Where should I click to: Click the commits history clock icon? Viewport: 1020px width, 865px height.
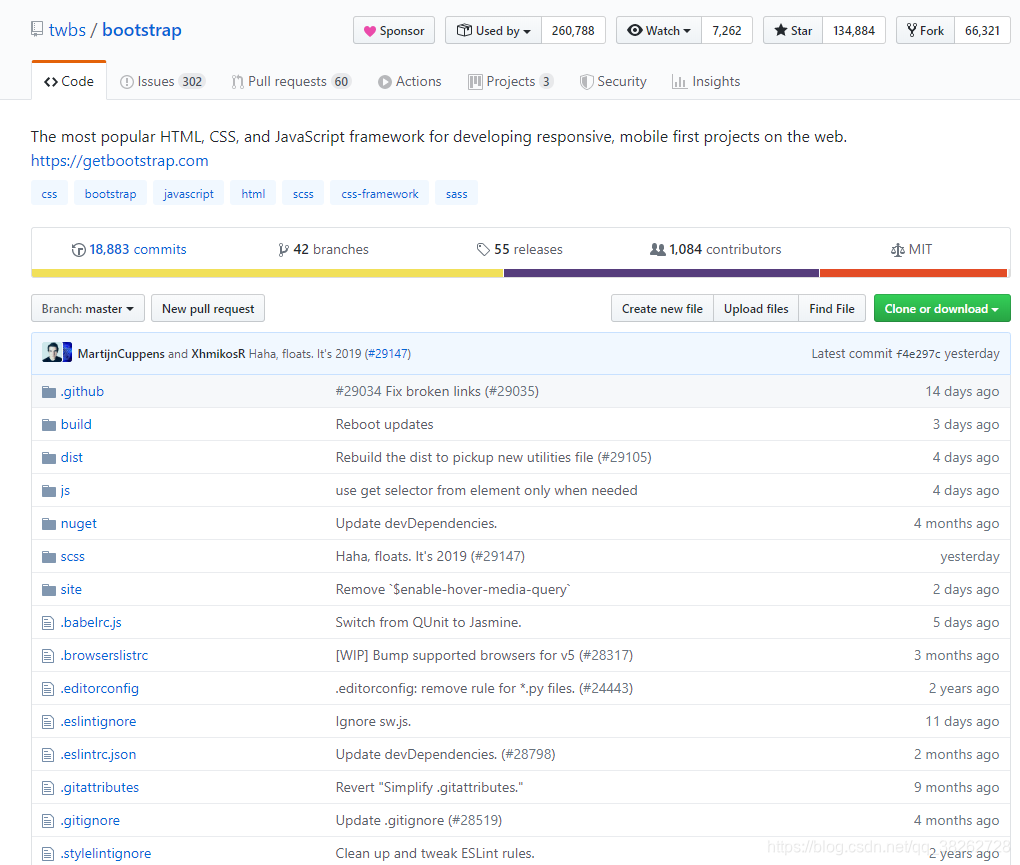click(79, 250)
